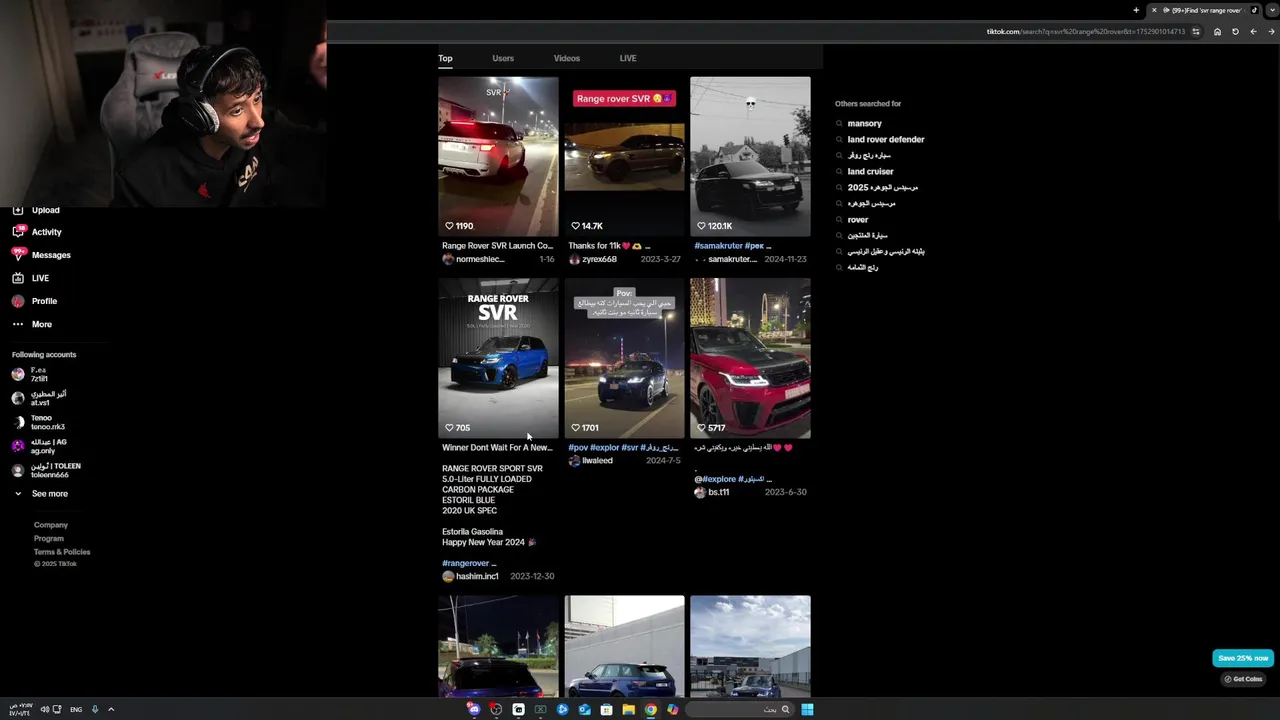This screenshot has height=720, width=1280.
Task: Click the address bar with tiktok.com URL
Action: [x=1086, y=32]
